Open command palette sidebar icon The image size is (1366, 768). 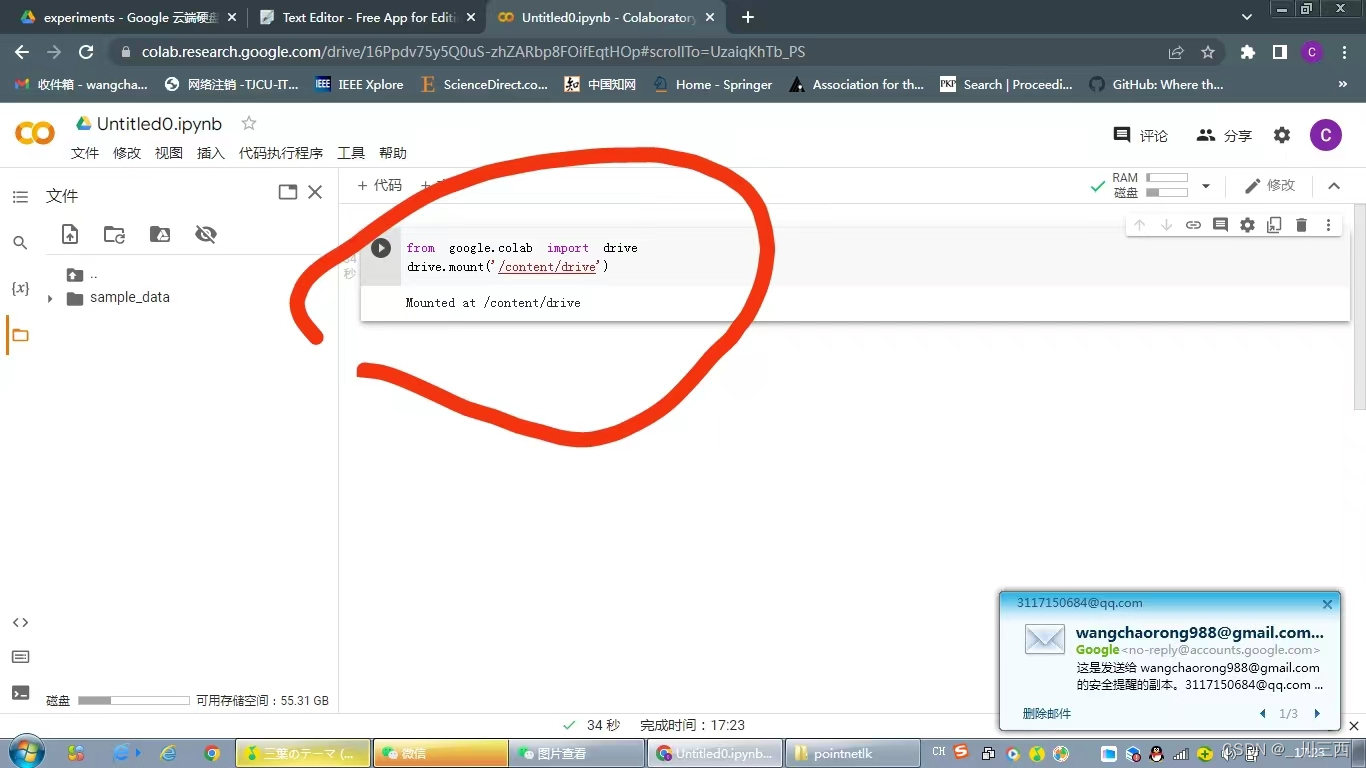pos(20,657)
